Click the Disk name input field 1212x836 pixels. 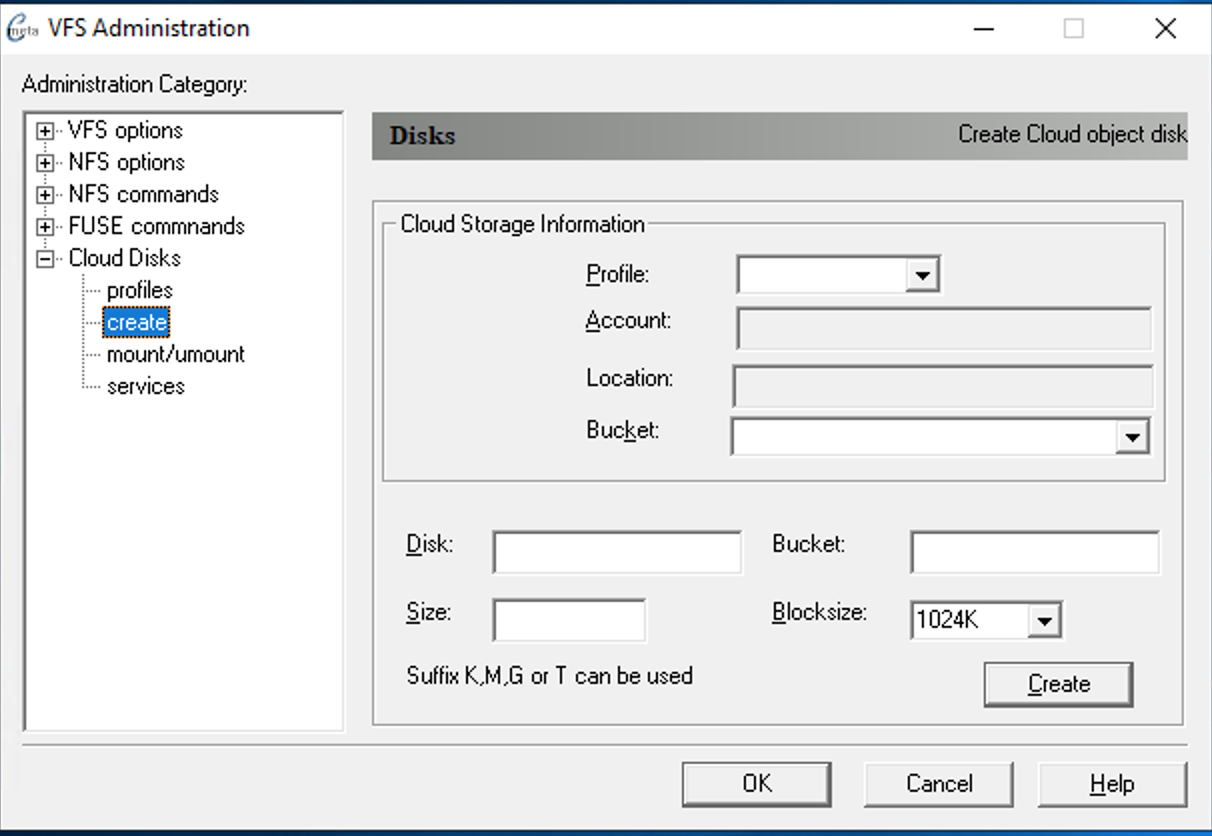[x=617, y=552]
